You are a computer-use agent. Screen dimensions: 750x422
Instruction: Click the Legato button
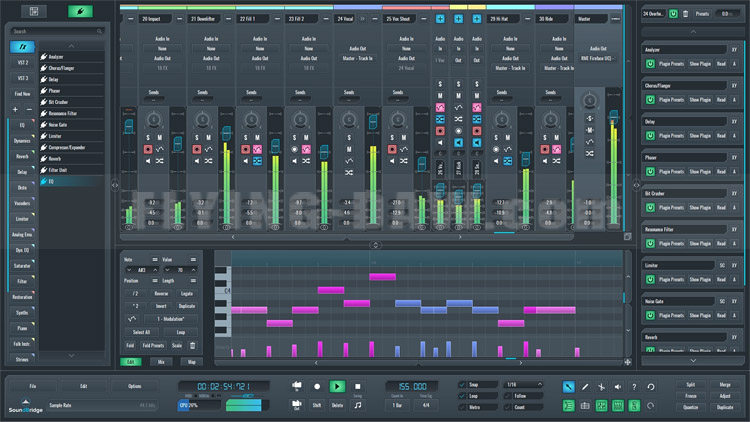[187, 294]
